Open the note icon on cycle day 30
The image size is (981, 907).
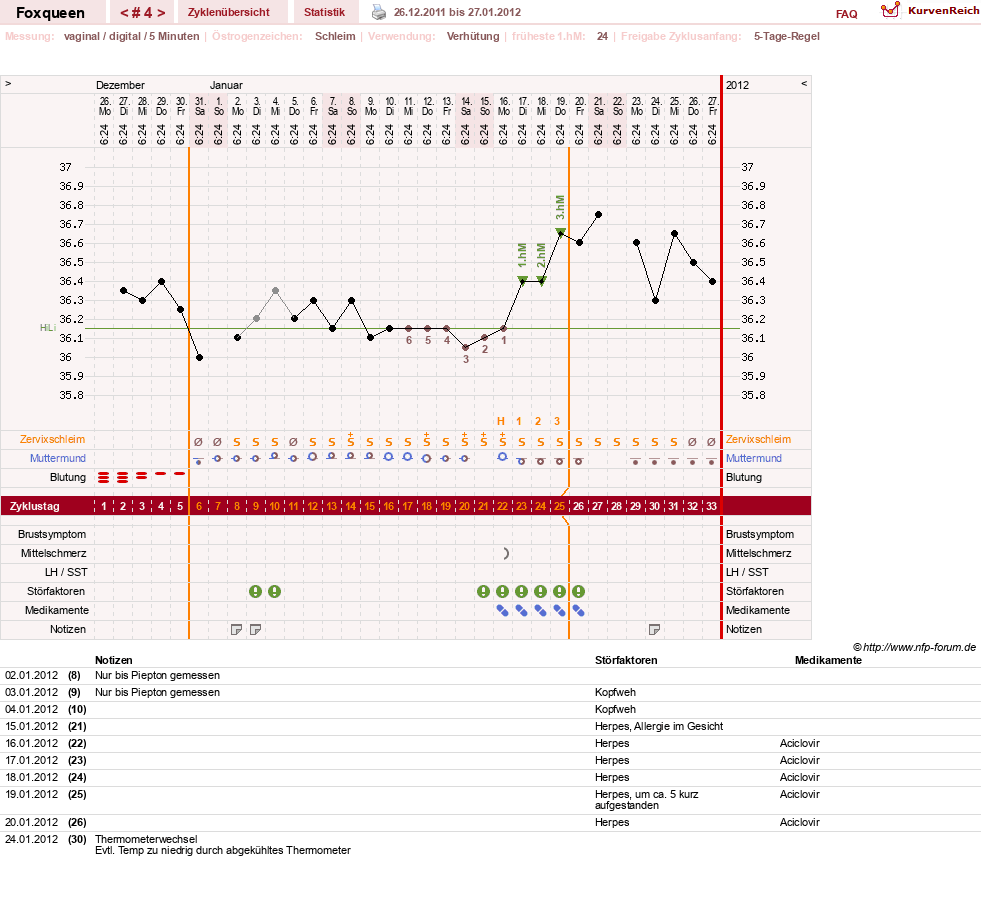[x=654, y=630]
